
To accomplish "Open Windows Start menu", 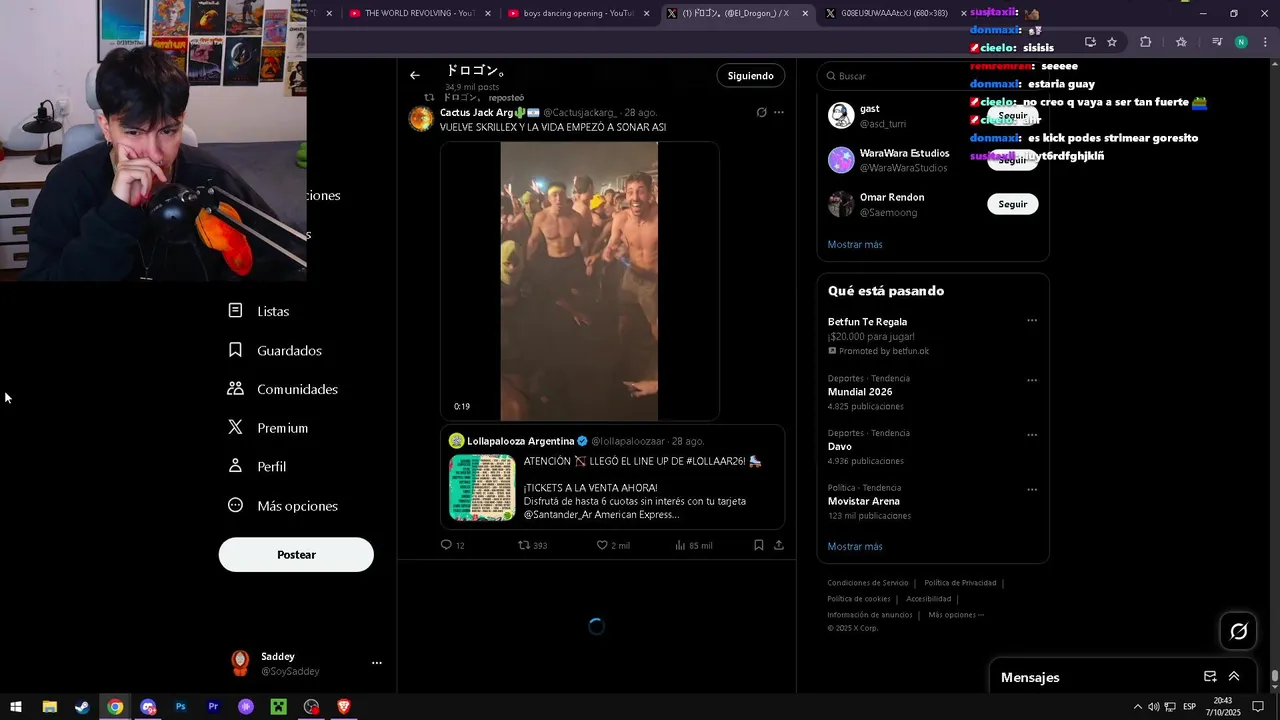I will 16,706.
